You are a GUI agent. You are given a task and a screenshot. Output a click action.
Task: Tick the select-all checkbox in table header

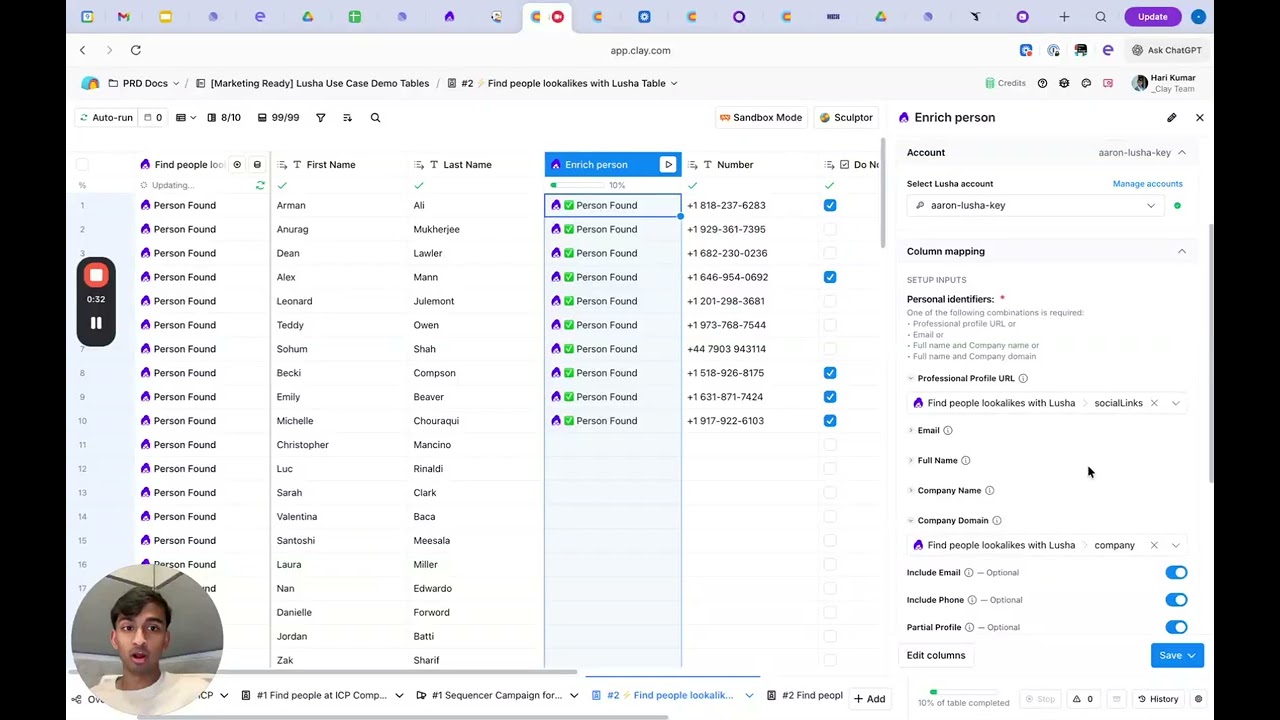[82, 165]
